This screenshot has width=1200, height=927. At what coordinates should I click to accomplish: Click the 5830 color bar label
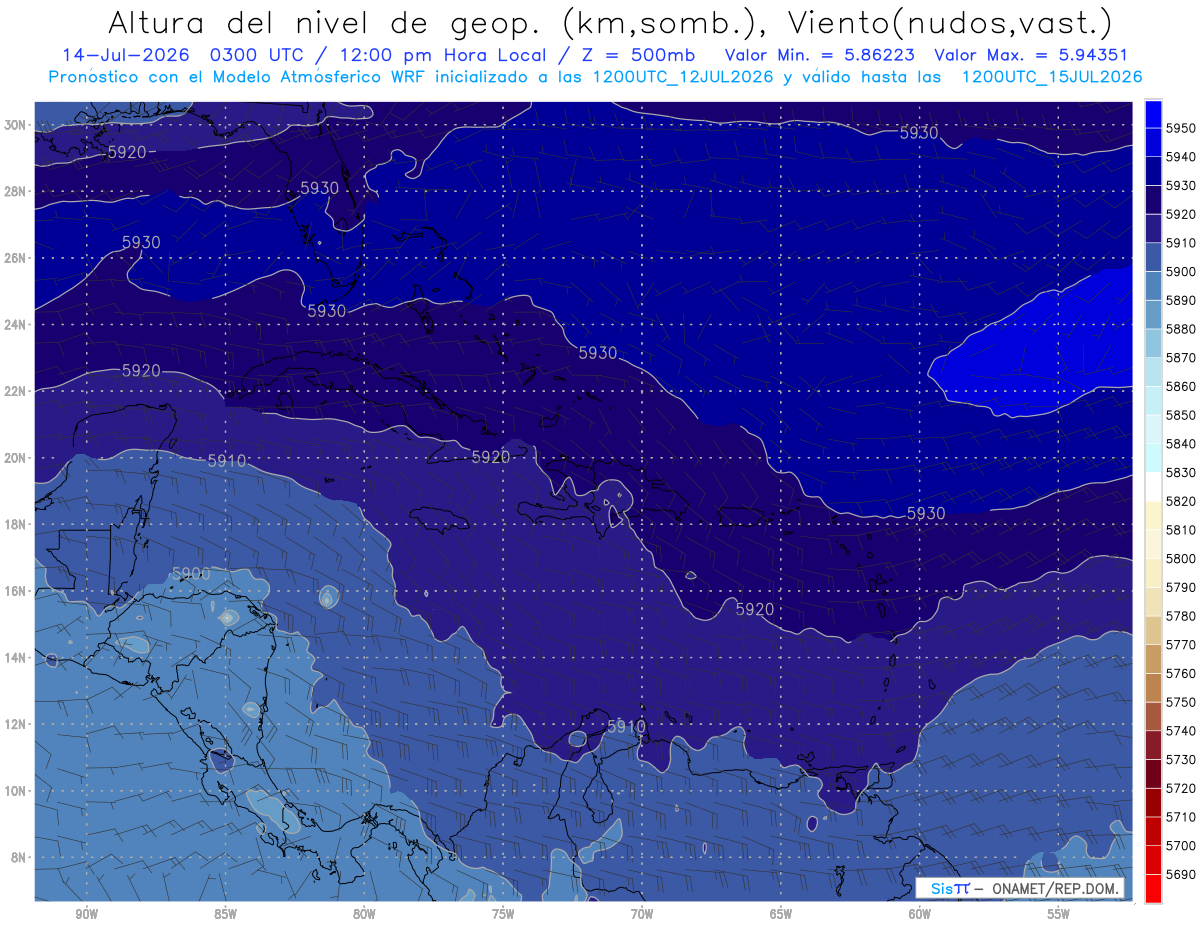(1181, 472)
